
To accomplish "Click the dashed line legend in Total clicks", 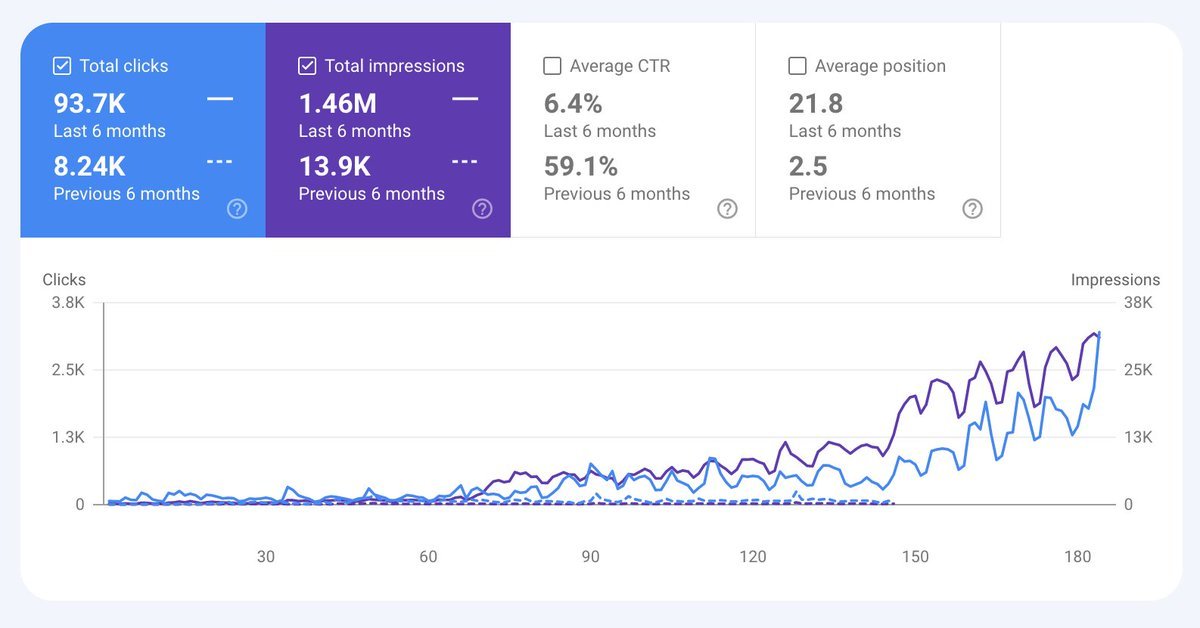I will (219, 161).
